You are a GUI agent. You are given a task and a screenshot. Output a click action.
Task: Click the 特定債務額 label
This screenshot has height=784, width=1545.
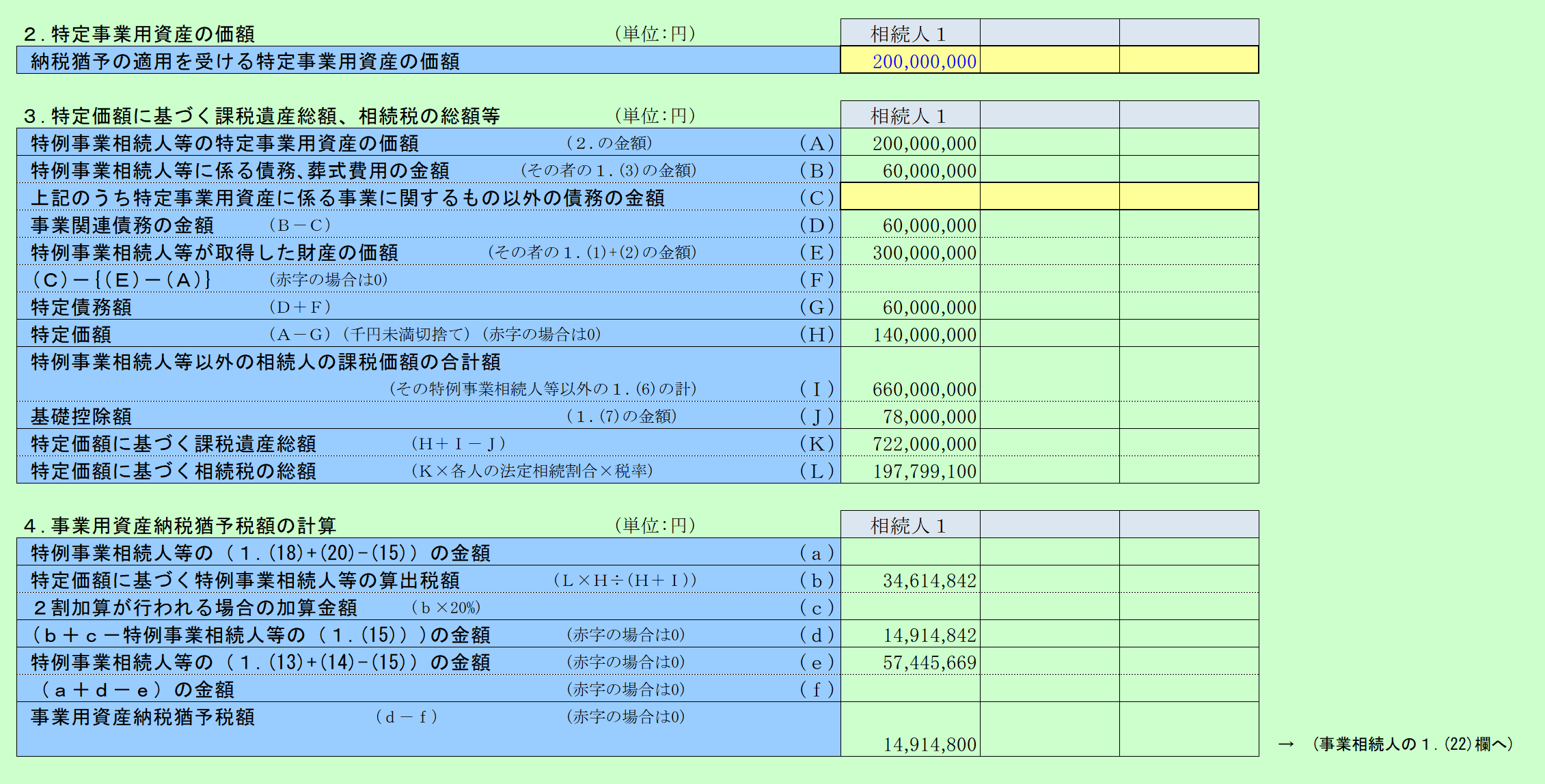(x=81, y=307)
